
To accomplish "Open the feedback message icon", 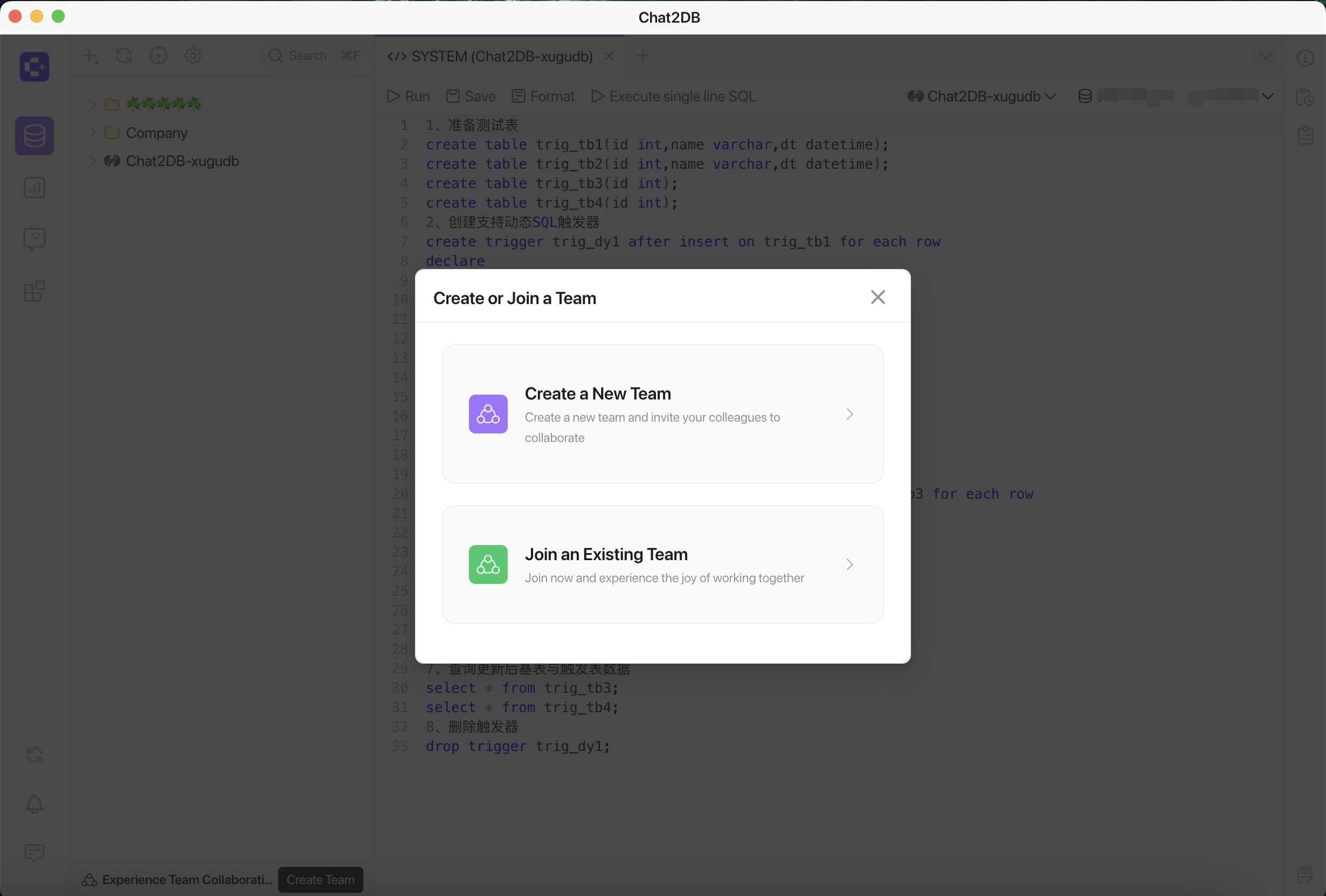I will (34, 853).
